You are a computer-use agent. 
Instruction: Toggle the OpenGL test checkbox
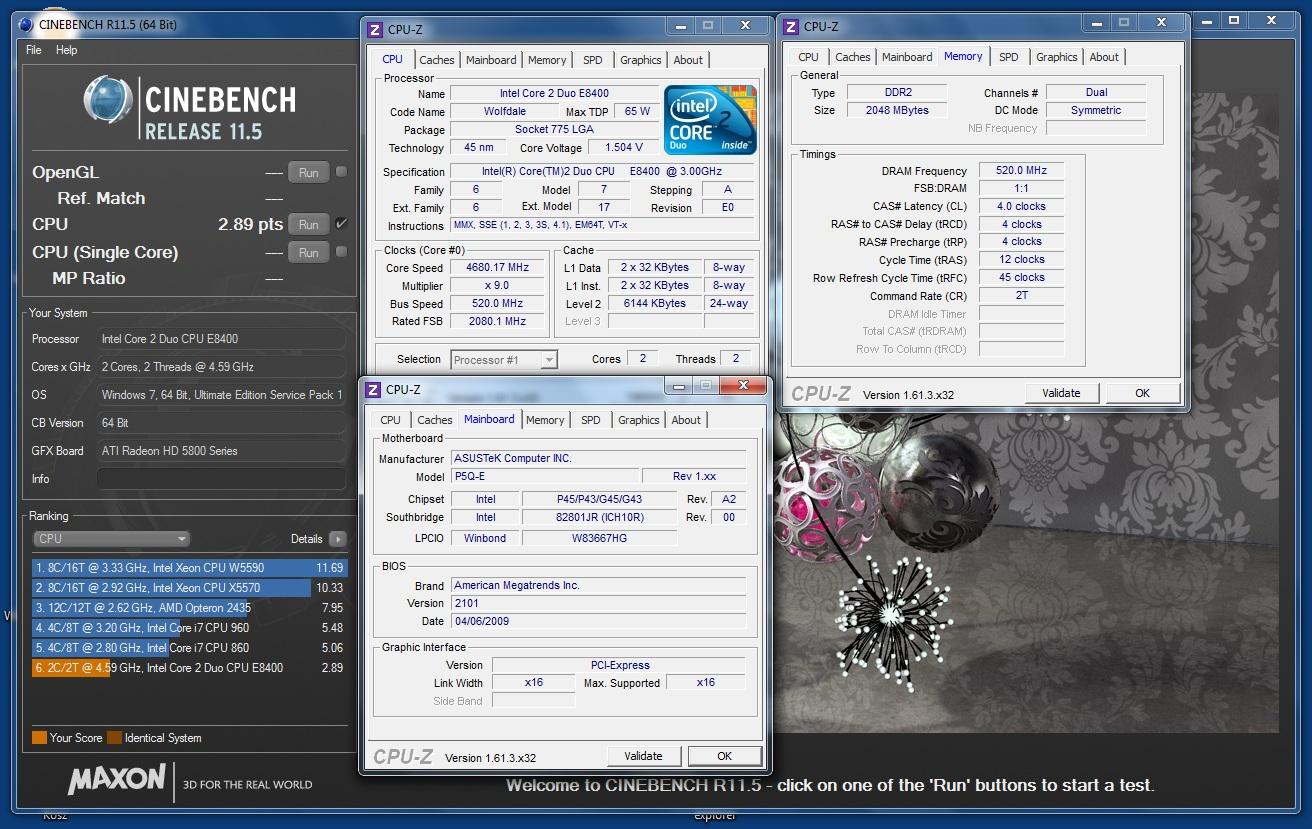point(342,172)
